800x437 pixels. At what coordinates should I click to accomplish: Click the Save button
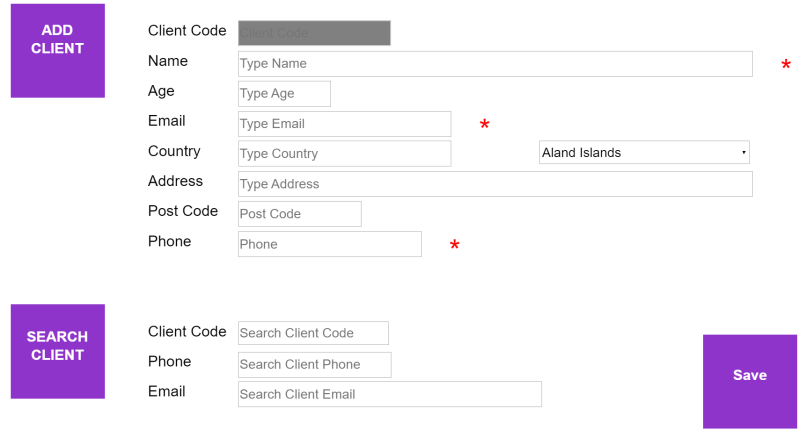click(x=749, y=381)
